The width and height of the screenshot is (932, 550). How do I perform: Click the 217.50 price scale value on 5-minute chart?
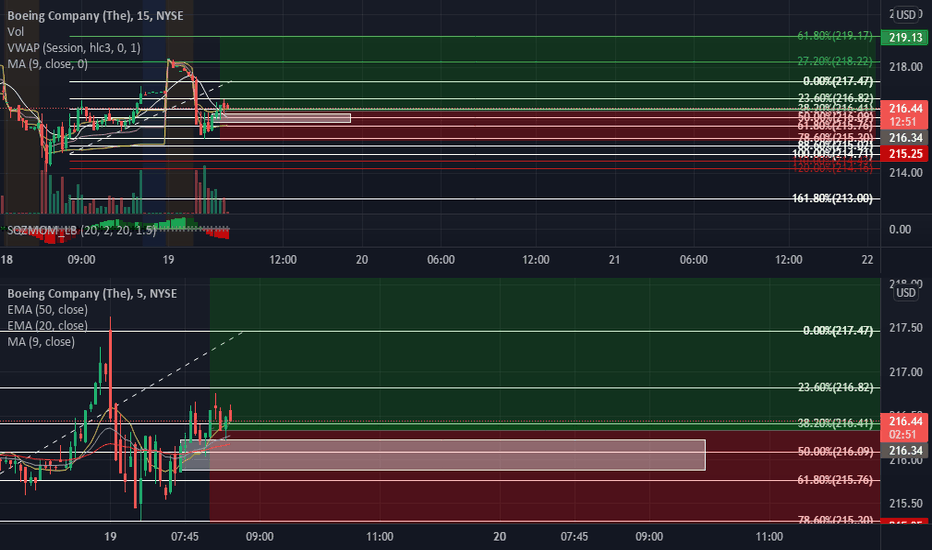tap(906, 328)
